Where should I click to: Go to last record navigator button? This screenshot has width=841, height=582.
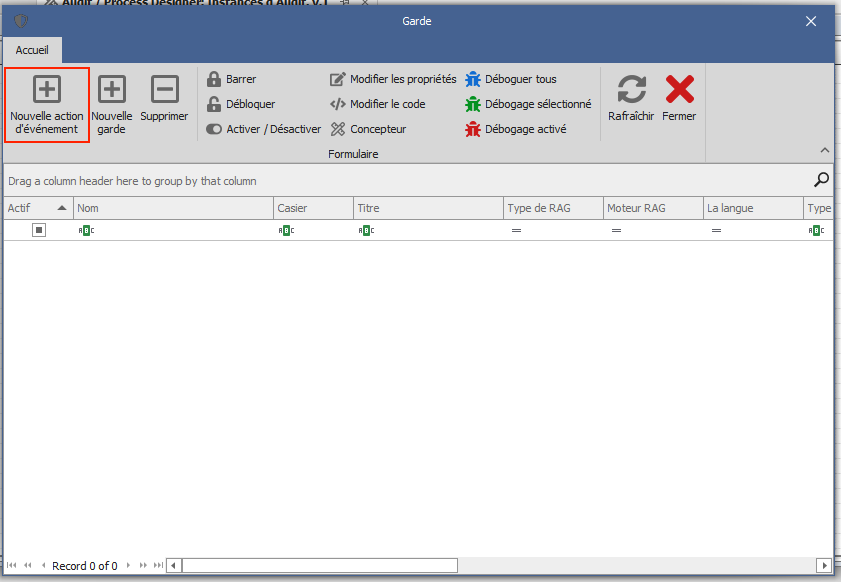click(158, 565)
